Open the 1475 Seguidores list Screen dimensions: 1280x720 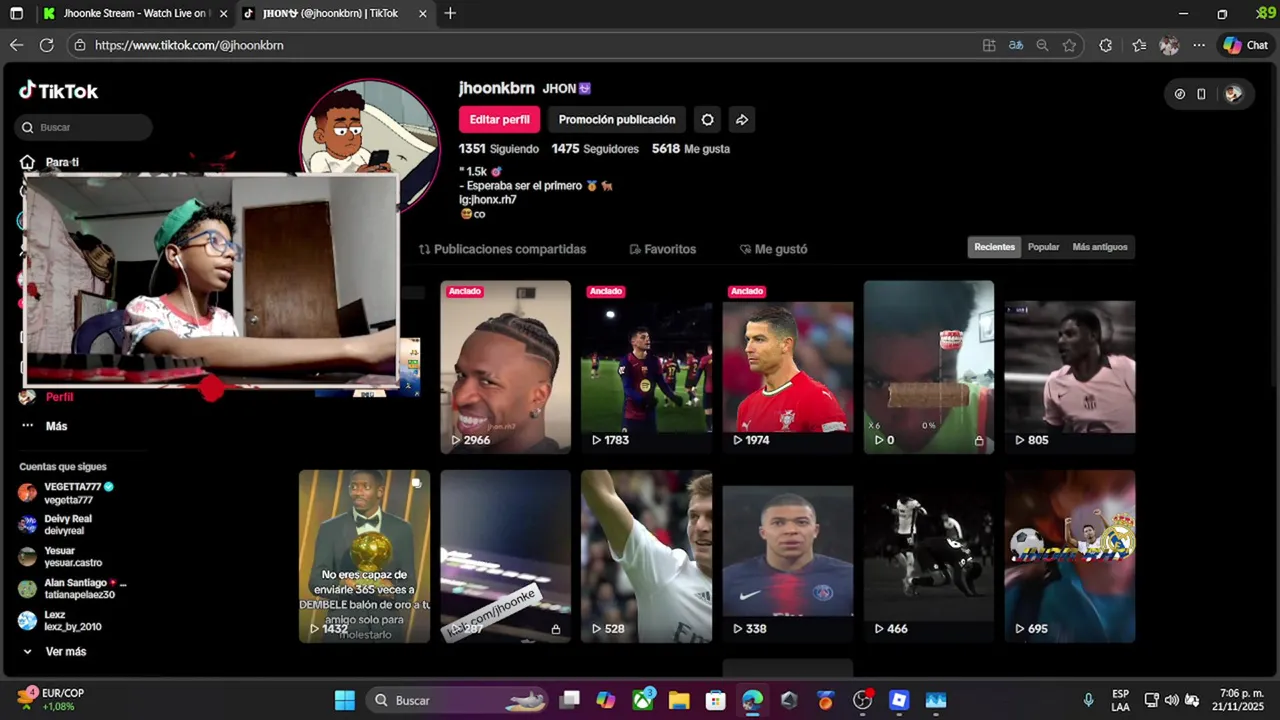point(595,149)
